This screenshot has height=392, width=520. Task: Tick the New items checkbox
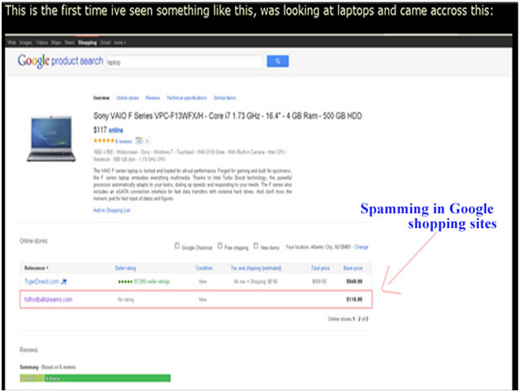click(x=256, y=246)
